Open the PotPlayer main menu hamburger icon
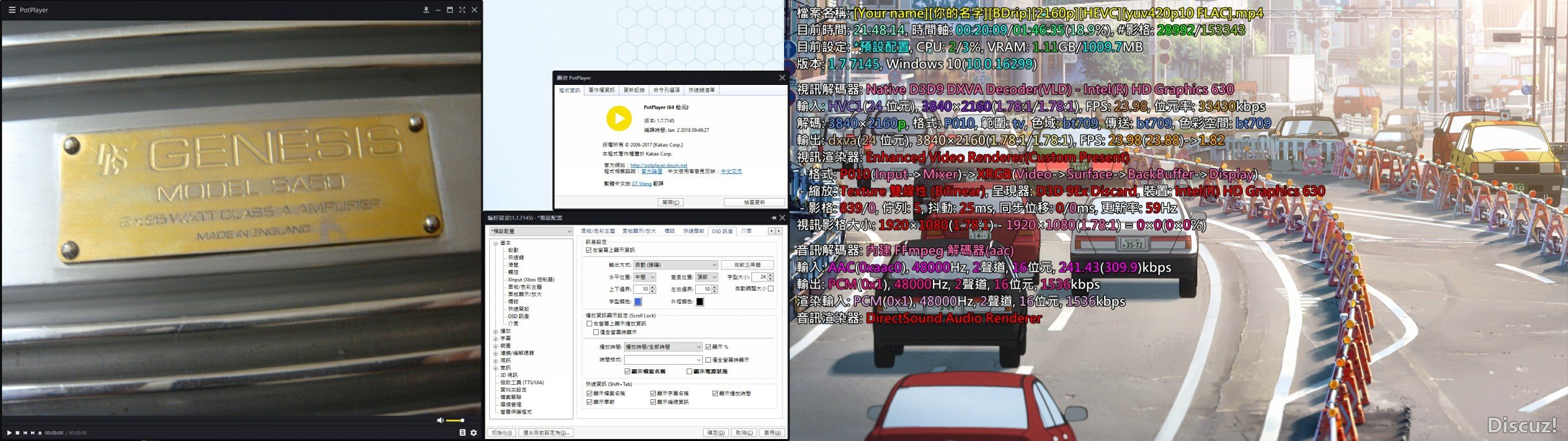The image size is (1568, 441). [x=11, y=10]
